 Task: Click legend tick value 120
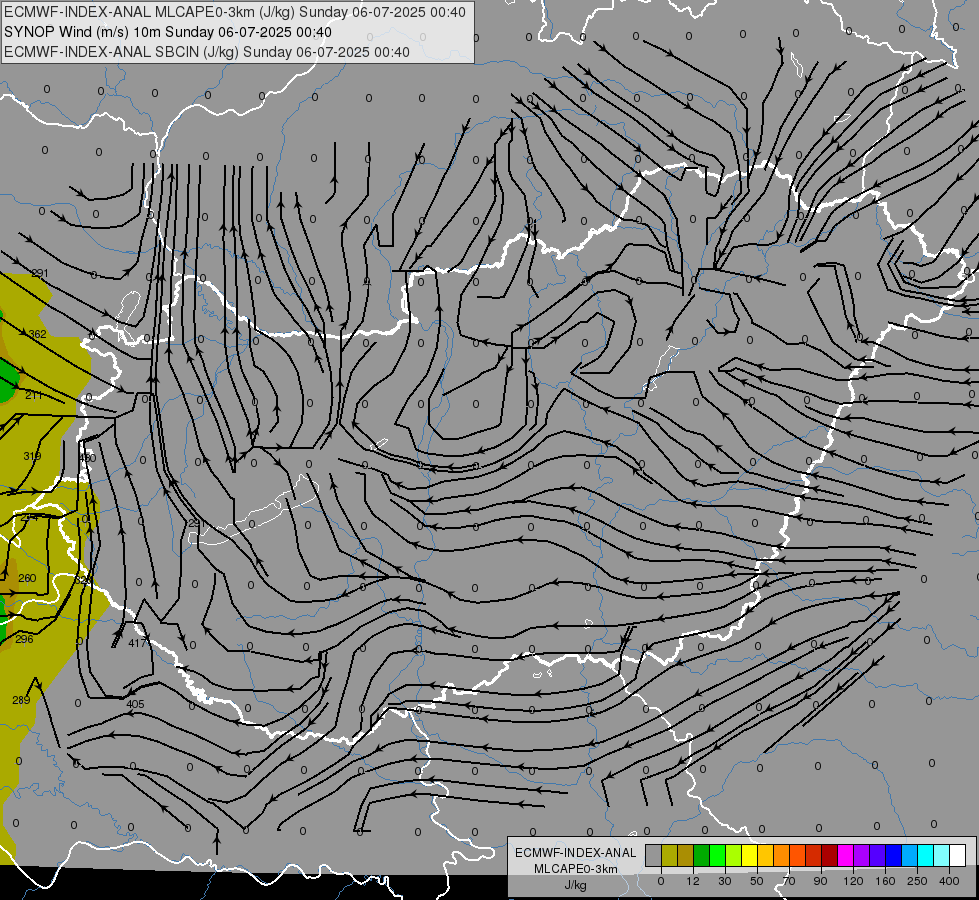click(853, 881)
